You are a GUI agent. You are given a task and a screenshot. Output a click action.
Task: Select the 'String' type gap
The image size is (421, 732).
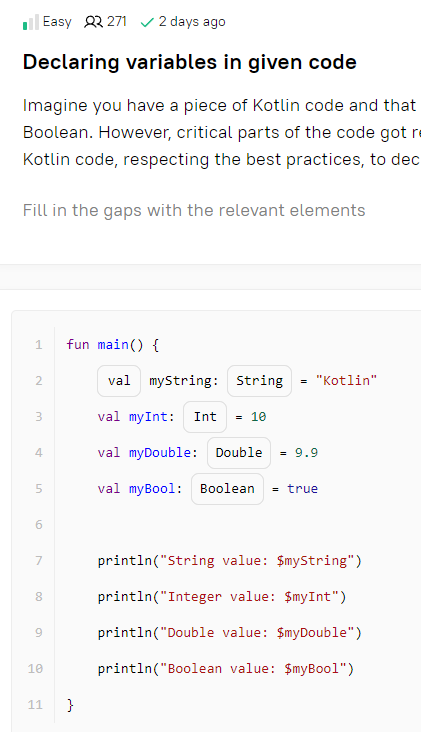pyautogui.click(x=260, y=381)
